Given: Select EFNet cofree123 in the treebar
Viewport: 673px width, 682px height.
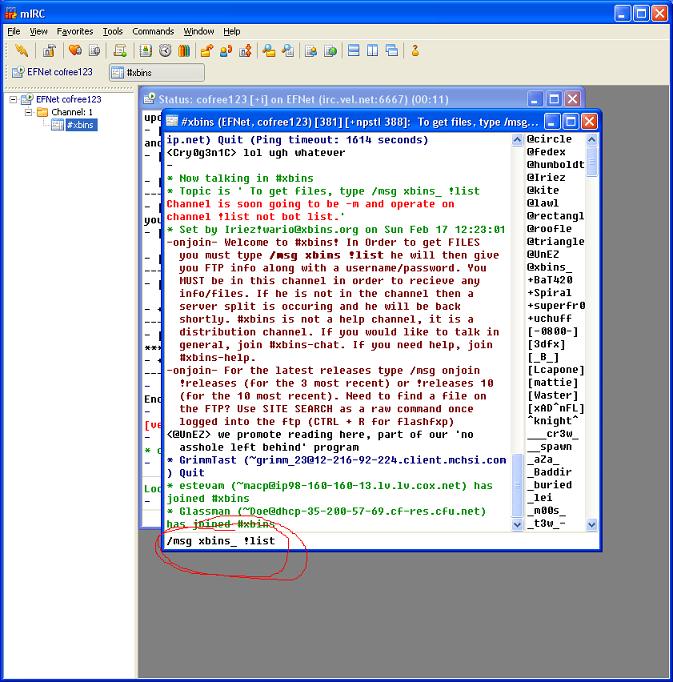Looking at the screenshot, I should pos(68,99).
